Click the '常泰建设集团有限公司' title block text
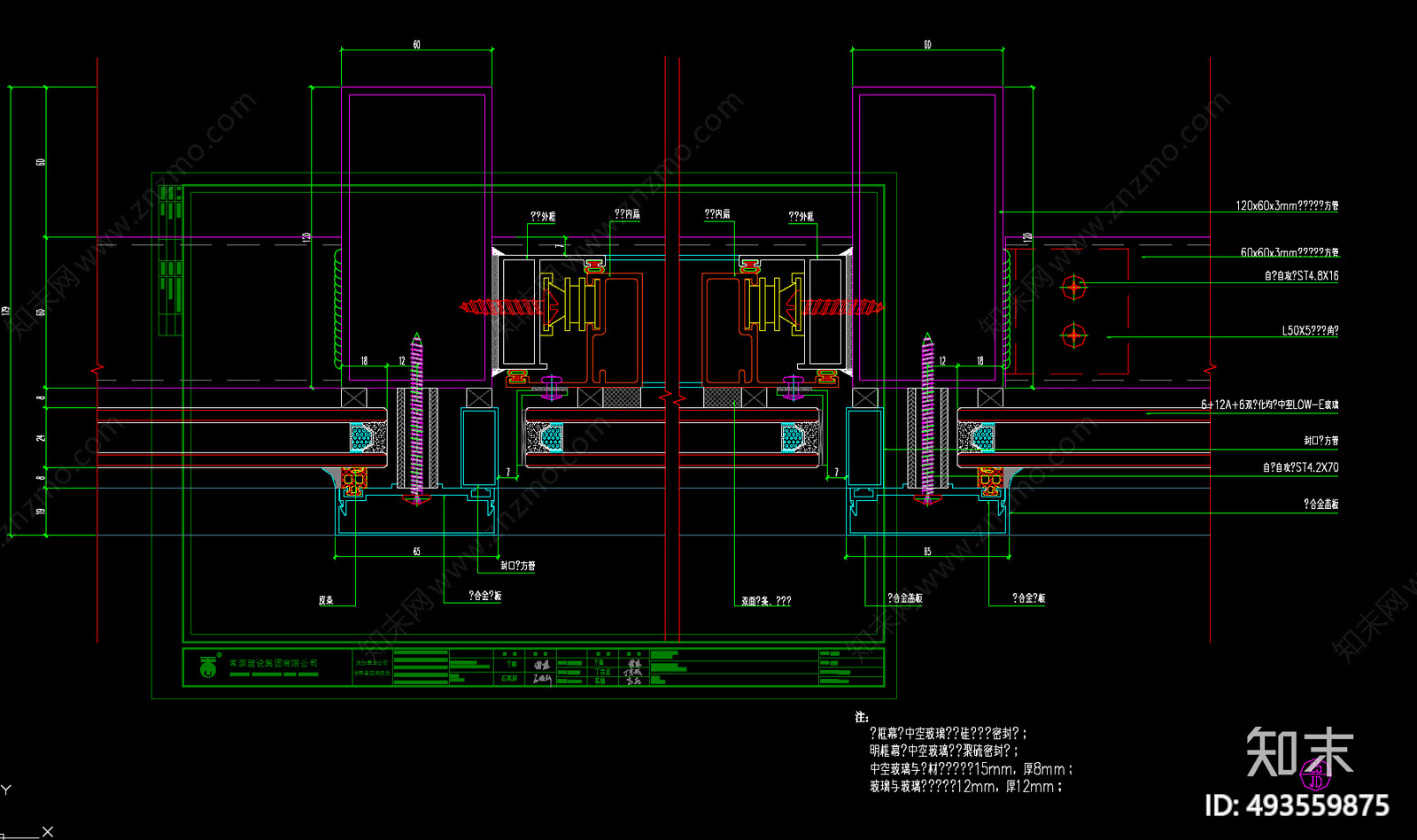The width and height of the screenshot is (1417, 840). coord(273,663)
